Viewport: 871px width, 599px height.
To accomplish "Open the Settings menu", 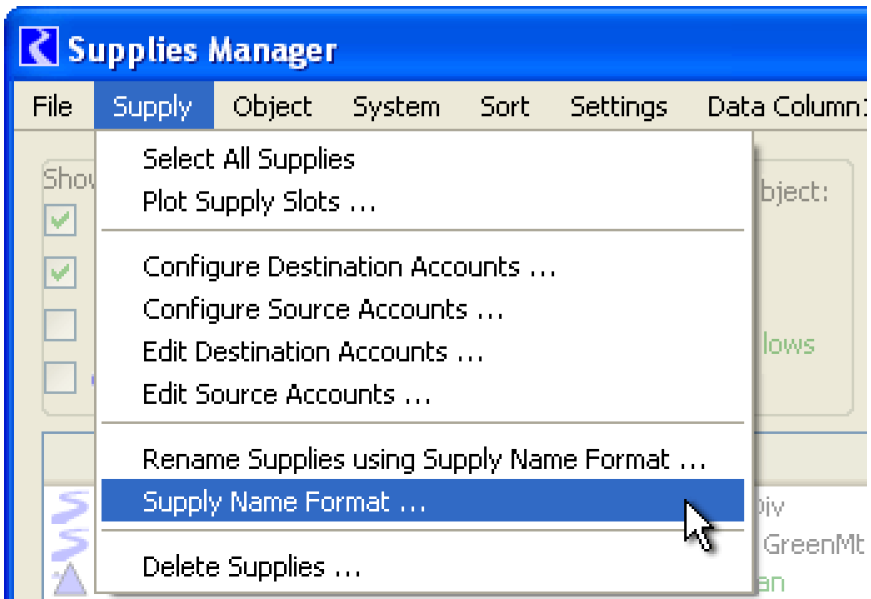I will click(618, 107).
